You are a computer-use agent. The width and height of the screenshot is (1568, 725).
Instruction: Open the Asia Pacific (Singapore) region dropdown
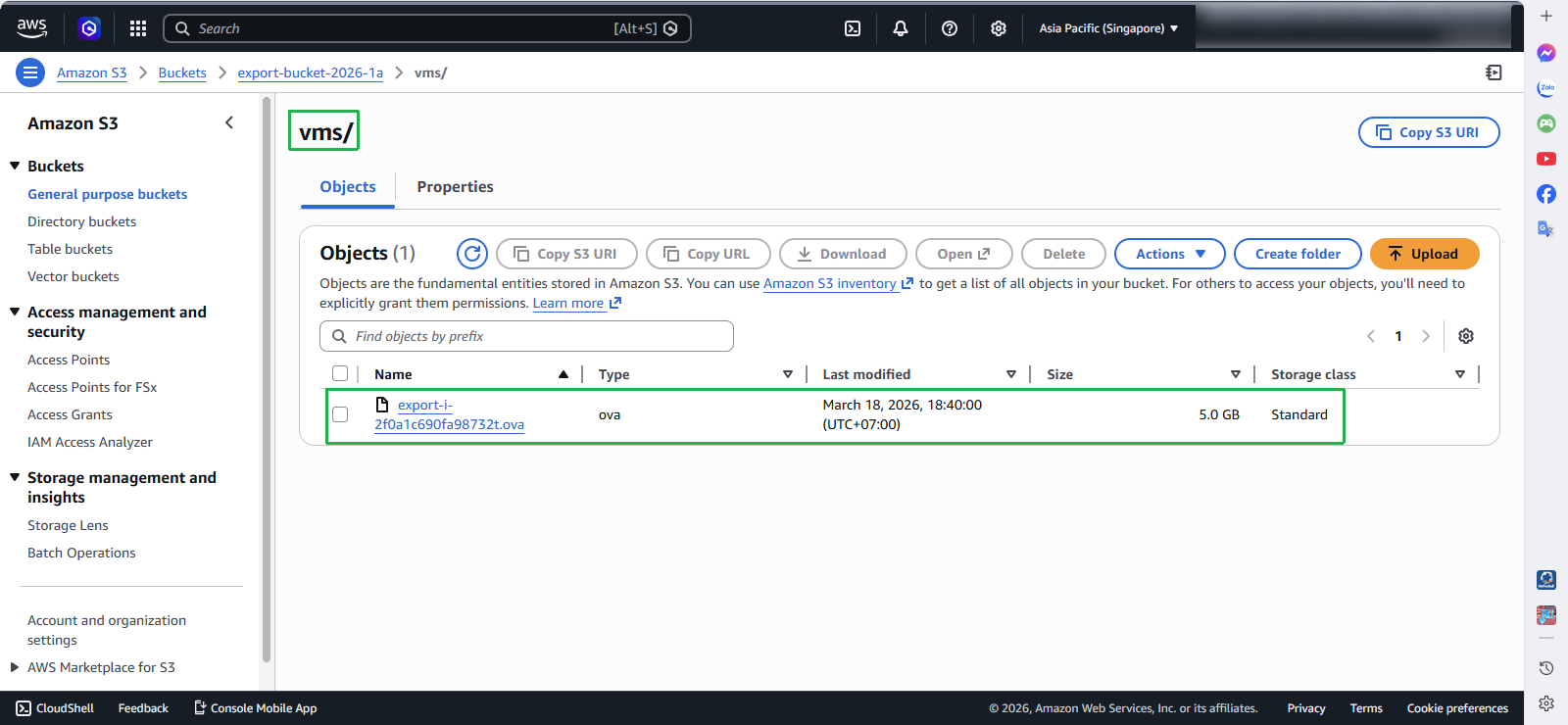(1108, 28)
